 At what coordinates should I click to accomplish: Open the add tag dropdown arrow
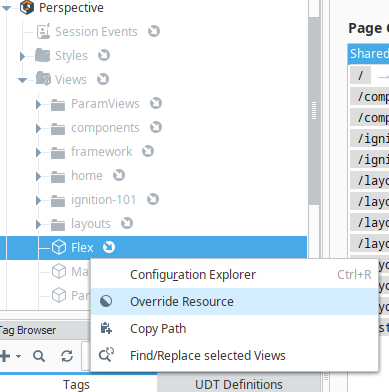coord(18,356)
